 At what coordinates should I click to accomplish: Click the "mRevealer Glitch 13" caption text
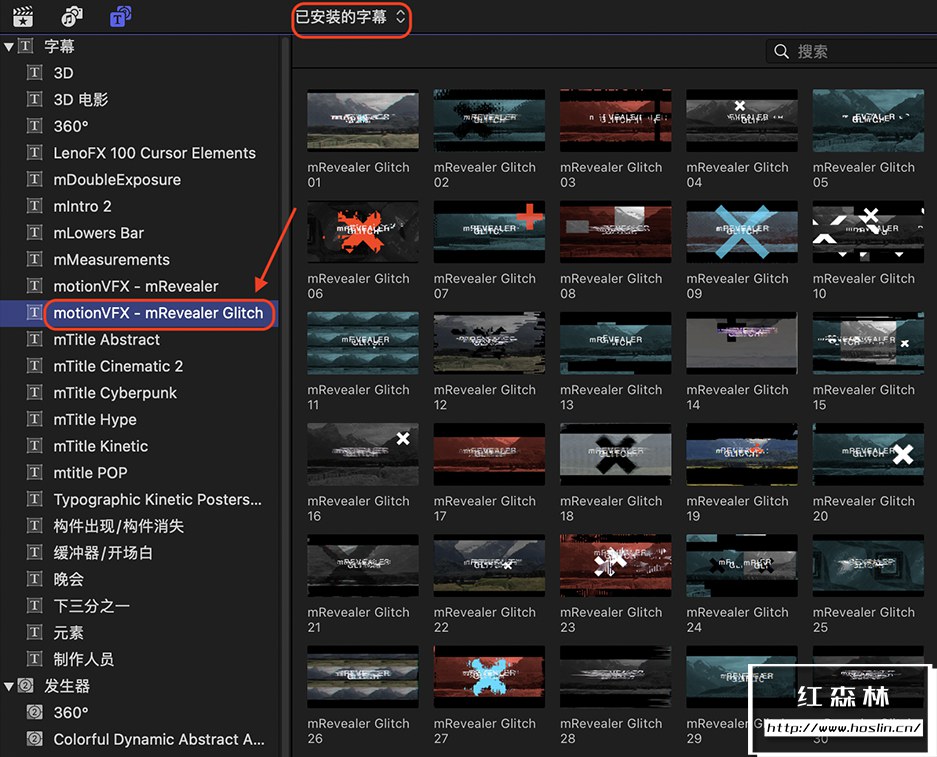(611, 397)
